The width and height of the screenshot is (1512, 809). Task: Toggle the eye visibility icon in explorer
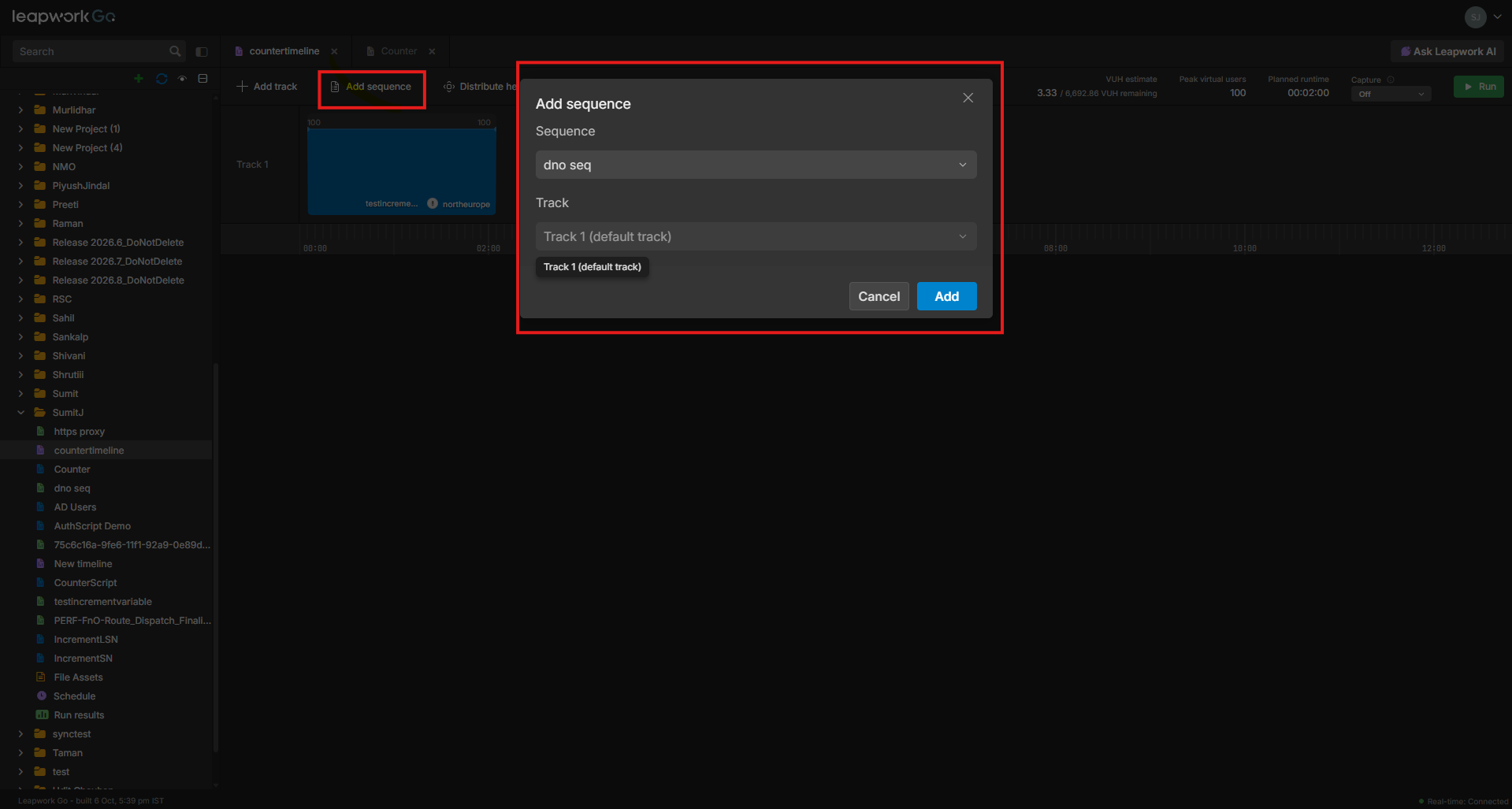(182, 79)
